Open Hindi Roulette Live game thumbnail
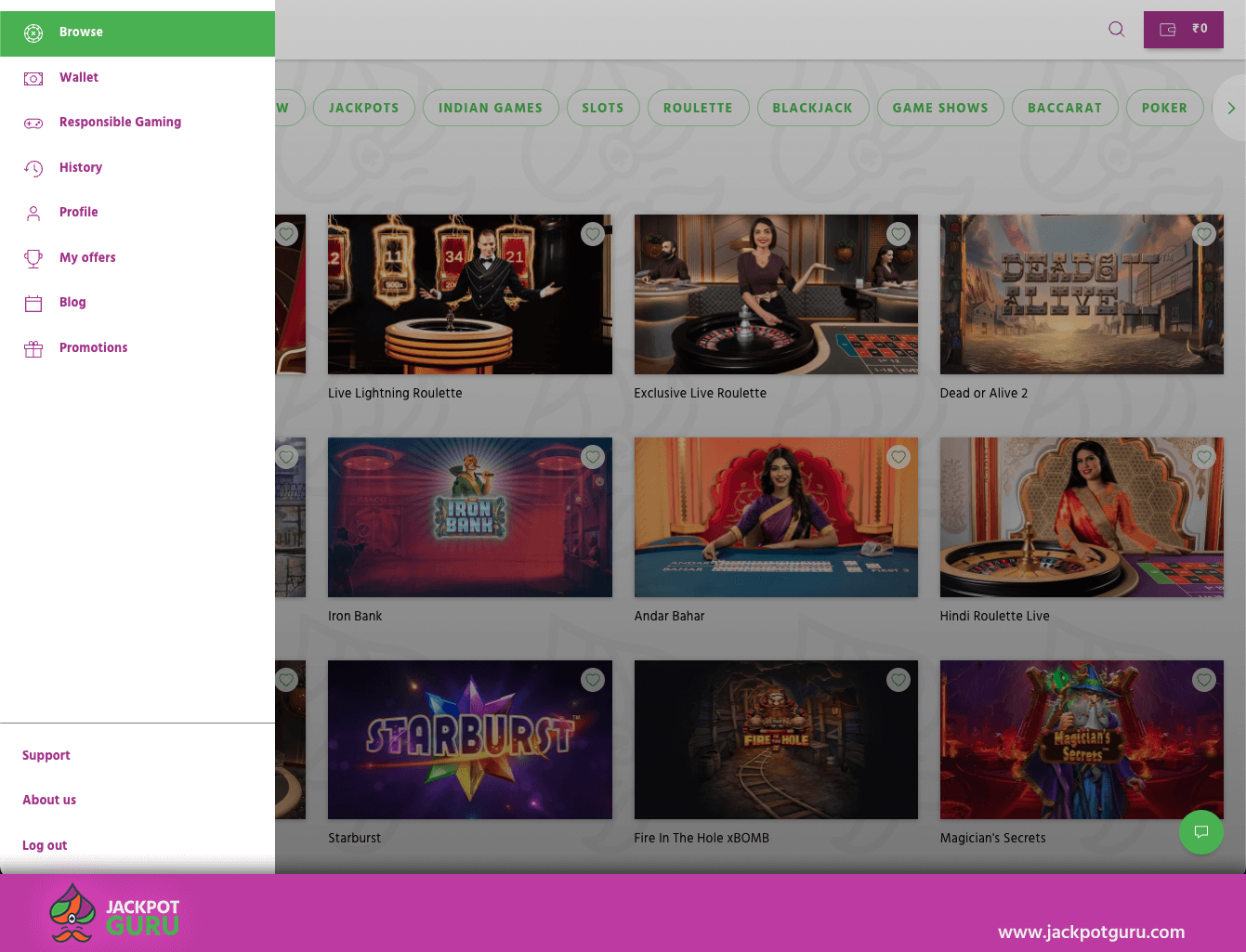Image resolution: width=1246 pixels, height=952 pixels. pos(1082,517)
